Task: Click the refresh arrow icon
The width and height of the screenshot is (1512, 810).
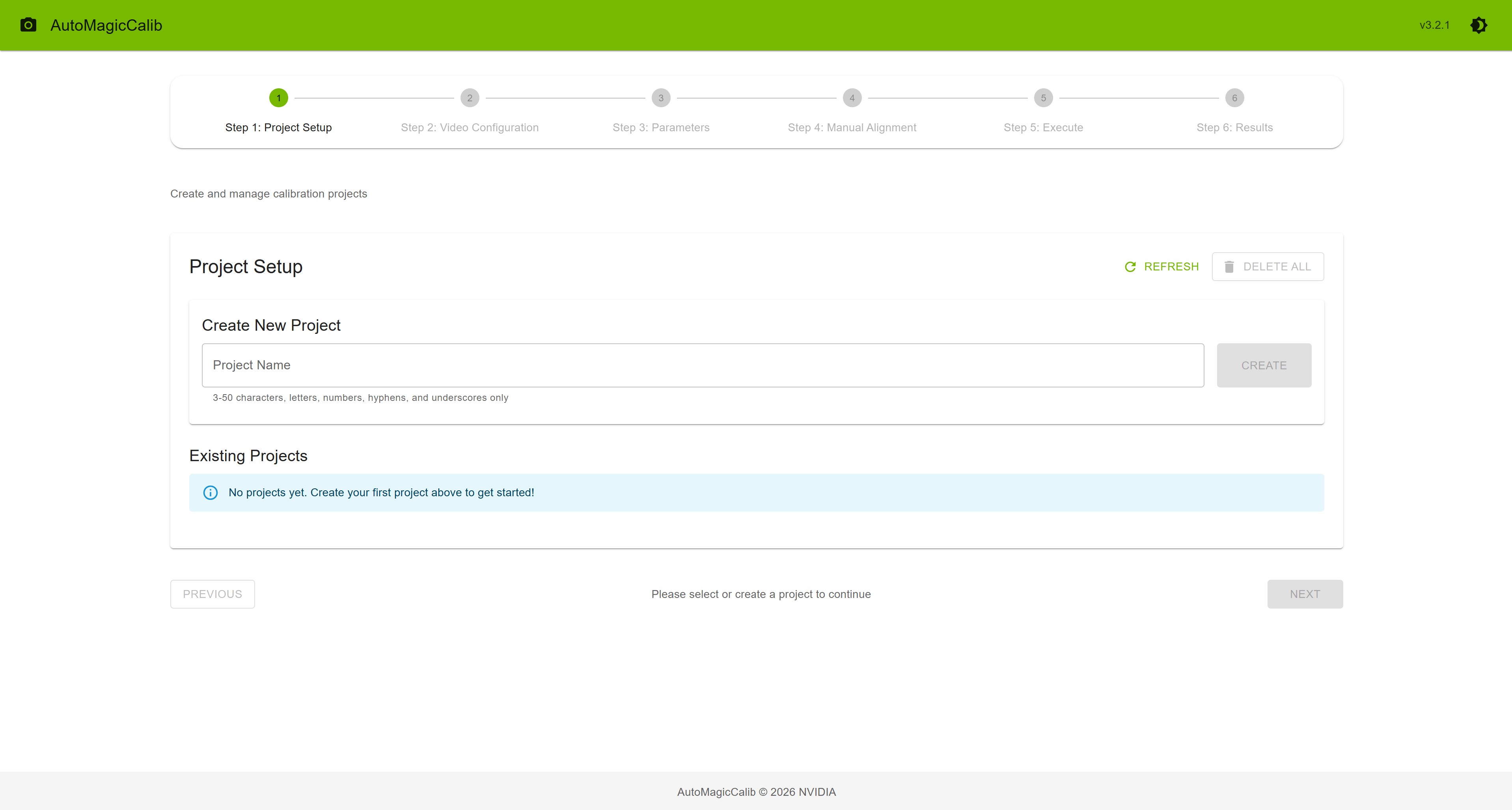Action: pos(1130,267)
